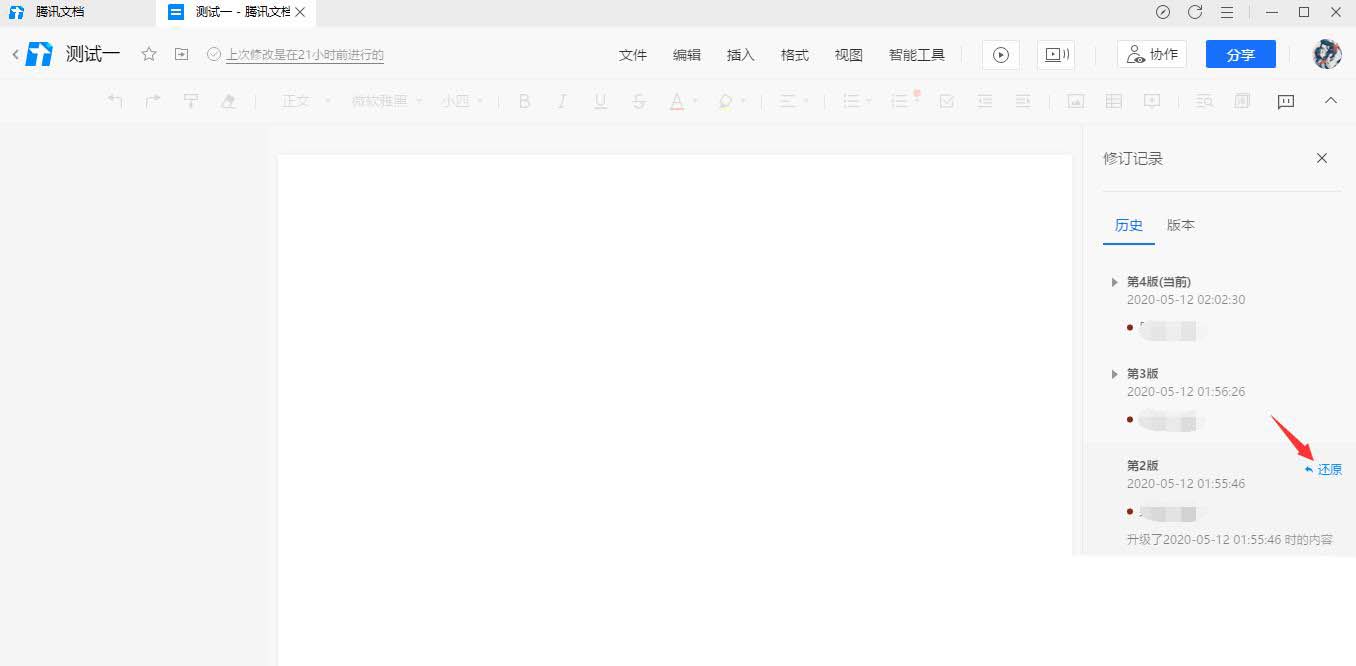The height and width of the screenshot is (666, 1356).
Task: Toggle italic formatting
Action: click(x=562, y=101)
